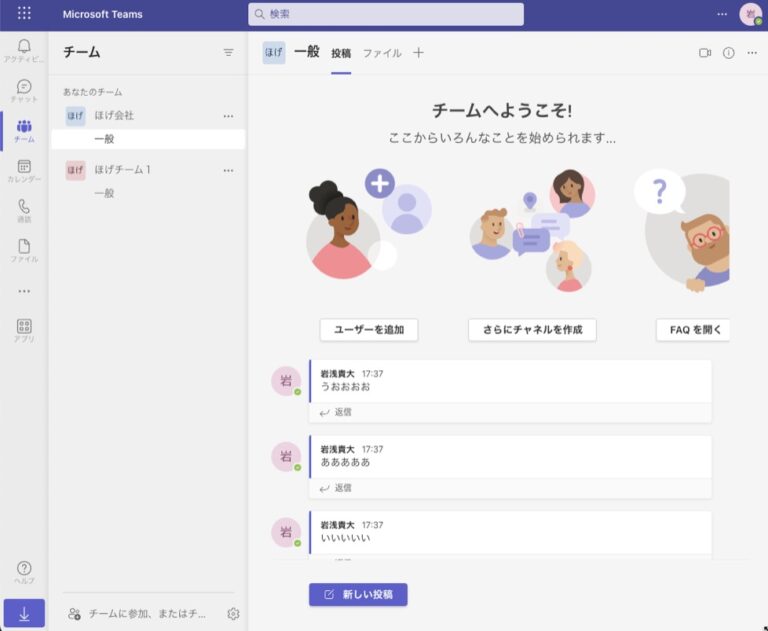
Task: Click sender avatar on あああああ message
Action: pos(286,457)
